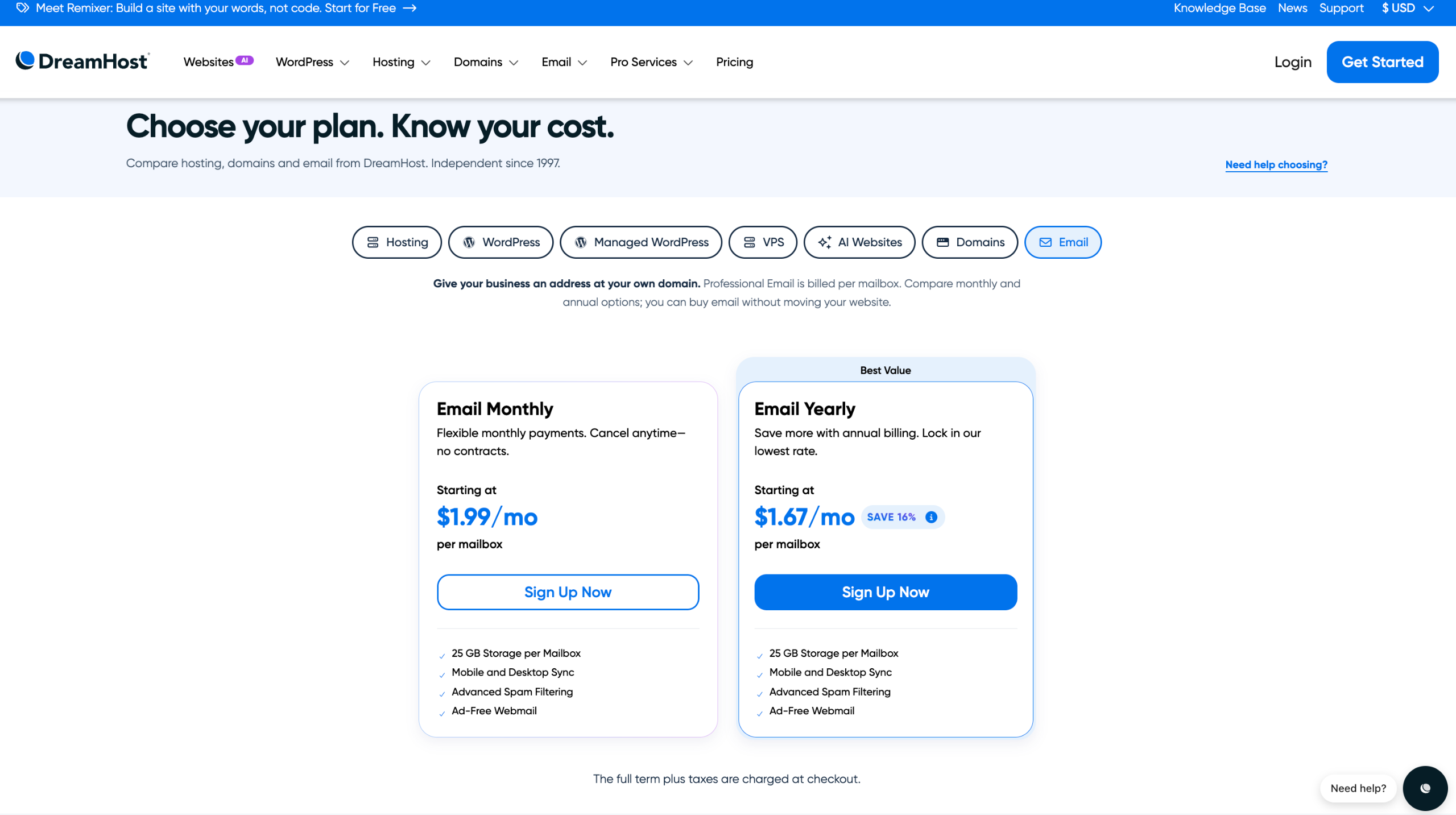Click Mobile and Desktop Sync in Monthly card
Screen dimensions: 1456x815
[x=513, y=672]
